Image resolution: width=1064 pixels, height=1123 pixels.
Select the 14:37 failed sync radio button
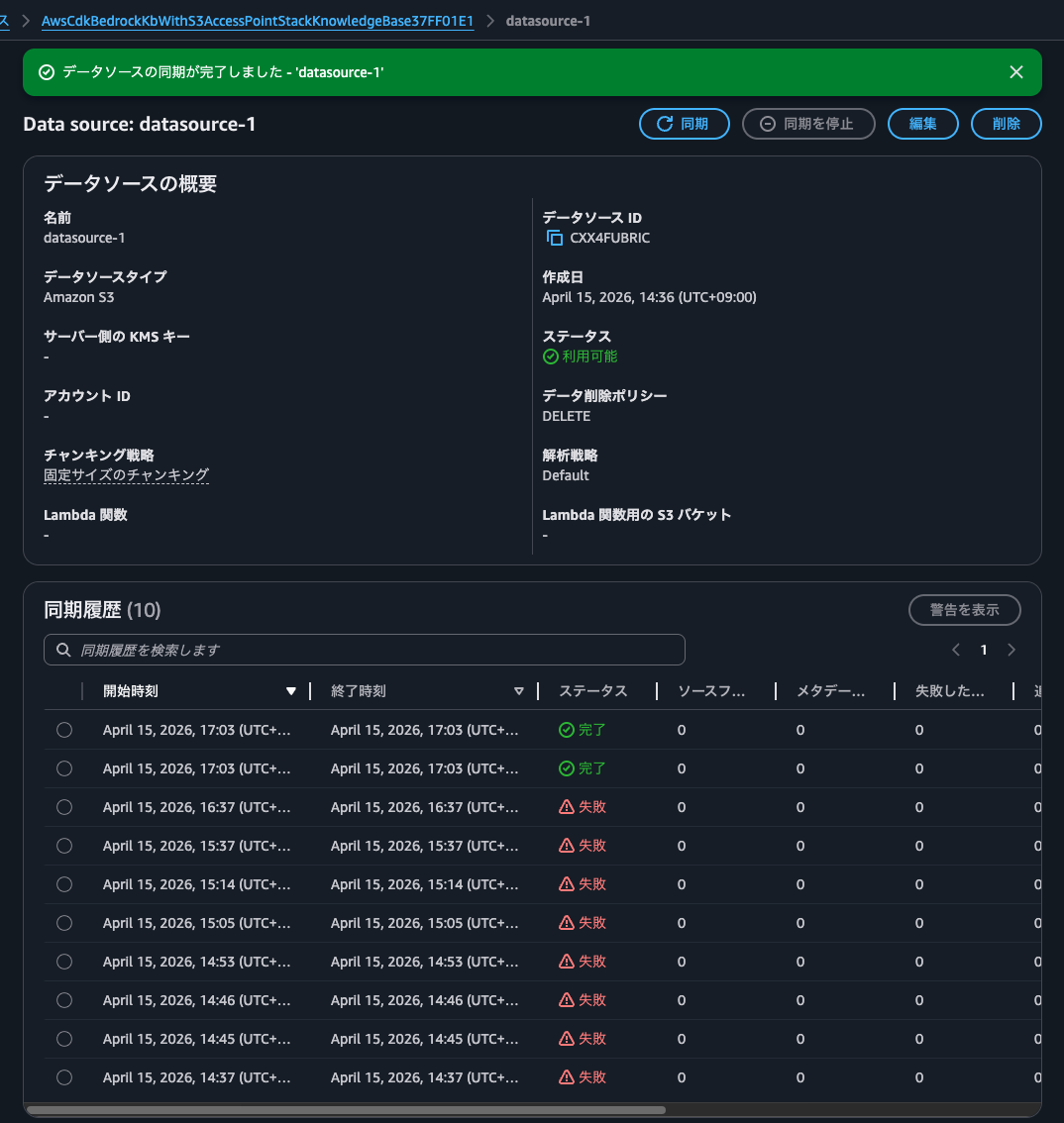(x=64, y=1077)
